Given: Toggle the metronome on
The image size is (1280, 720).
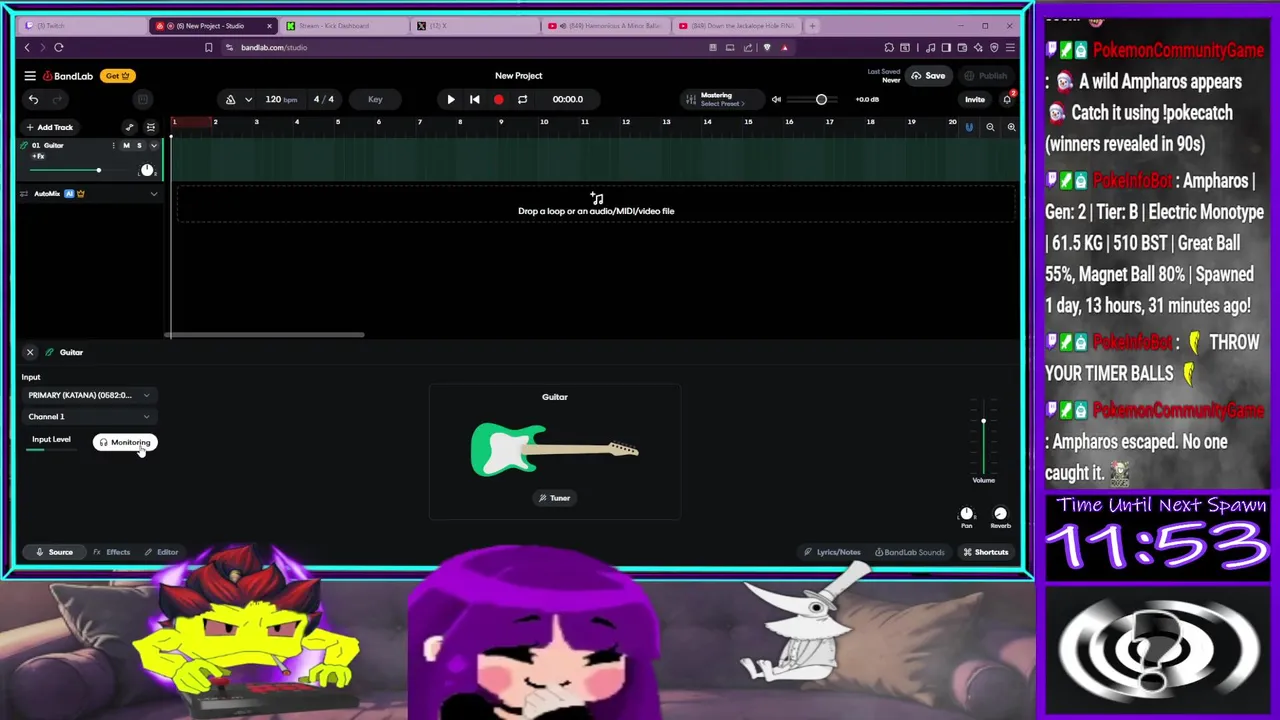Looking at the screenshot, I should [230, 99].
